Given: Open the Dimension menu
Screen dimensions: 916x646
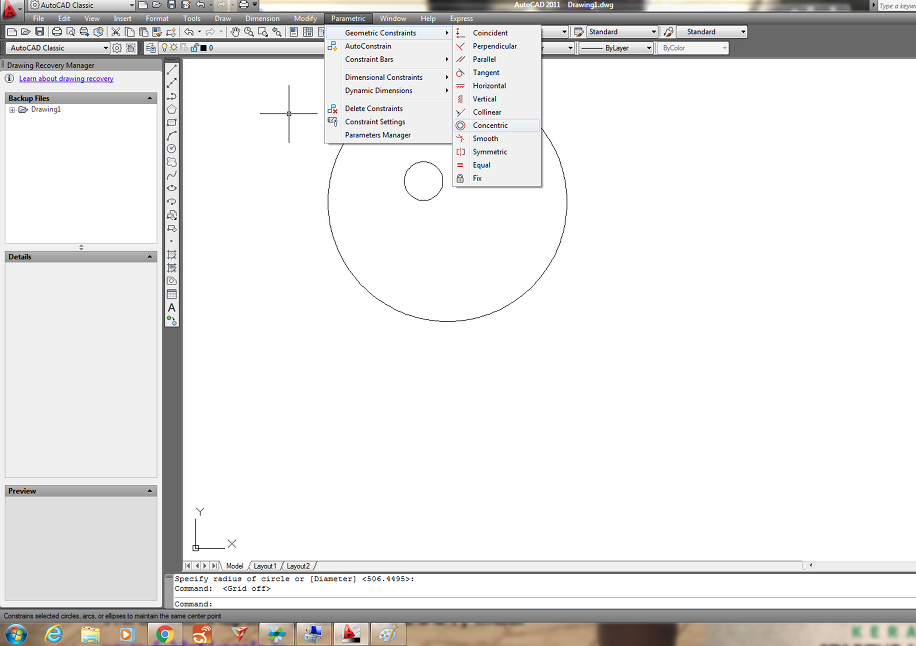Looking at the screenshot, I should 262,19.
